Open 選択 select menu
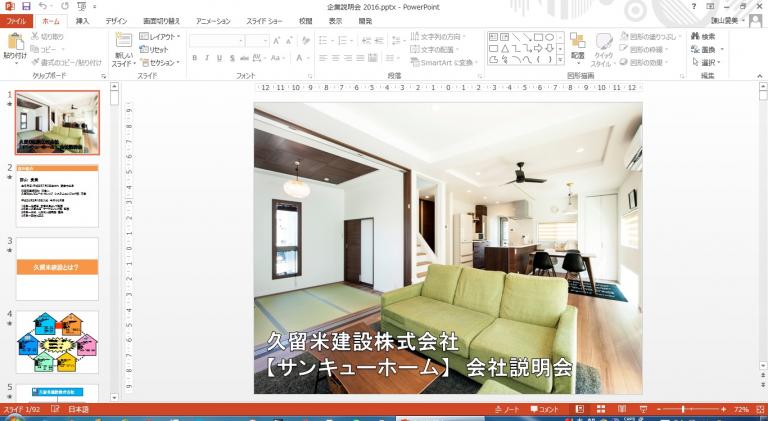This screenshot has height=421, width=768. click(706, 63)
